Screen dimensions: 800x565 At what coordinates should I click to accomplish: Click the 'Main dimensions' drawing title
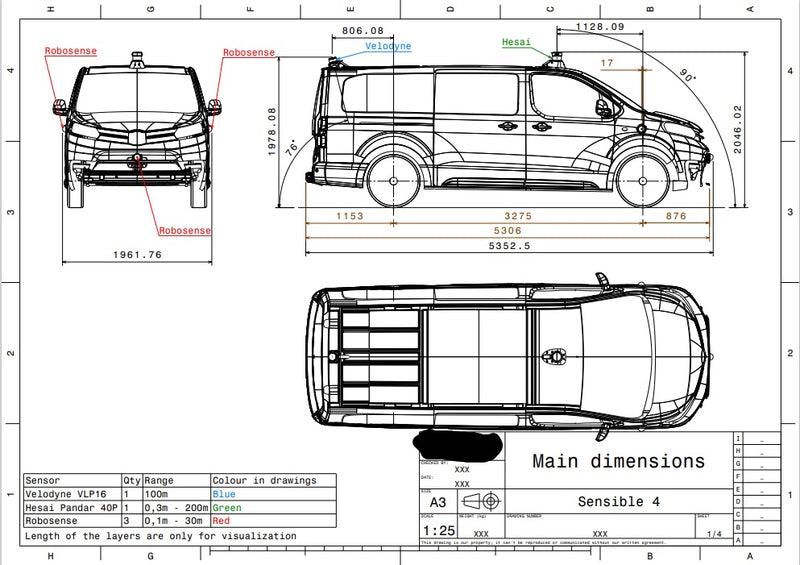click(618, 461)
